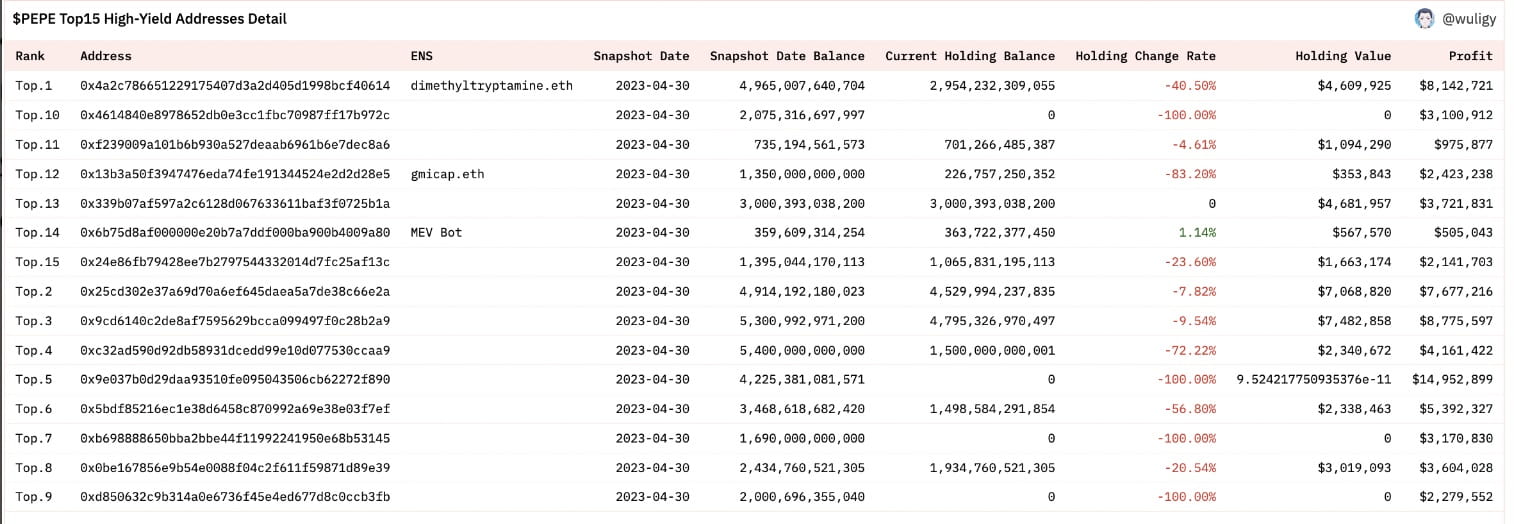
Task: Click the Holding Change Rate header
Action: point(1145,56)
